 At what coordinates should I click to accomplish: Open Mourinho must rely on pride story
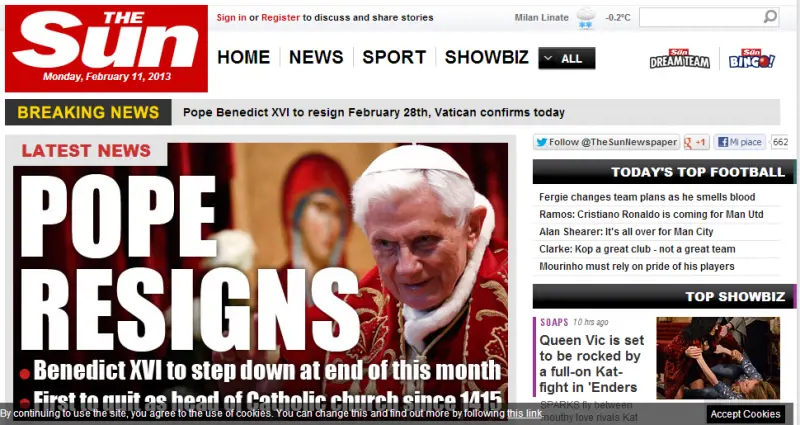637,266
